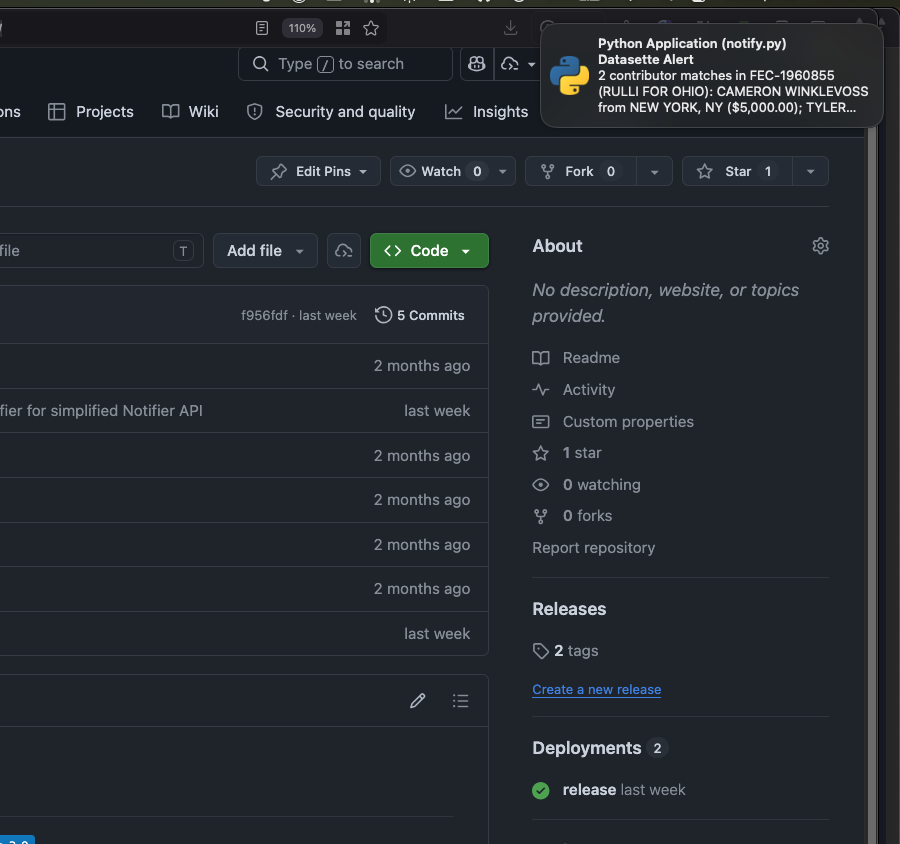900x844 pixels.
Task: Open the Add file dropdown
Action: [265, 251]
